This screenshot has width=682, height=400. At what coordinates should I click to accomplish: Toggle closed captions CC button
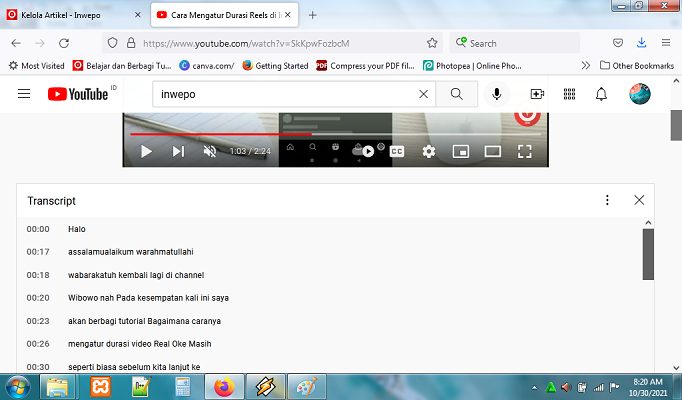coord(397,151)
